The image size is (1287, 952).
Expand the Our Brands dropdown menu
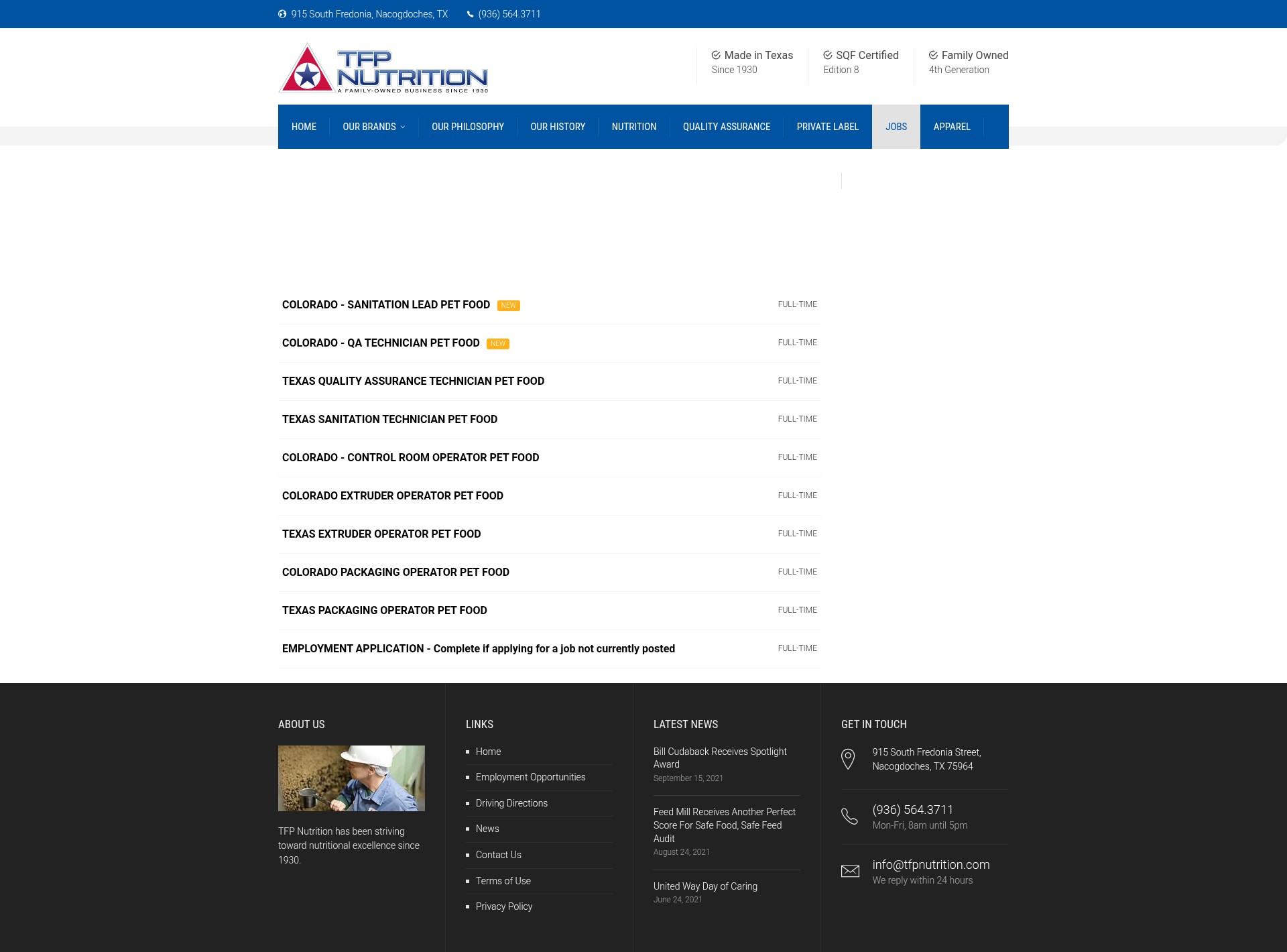pyautogui.click(x=373, y=127)
